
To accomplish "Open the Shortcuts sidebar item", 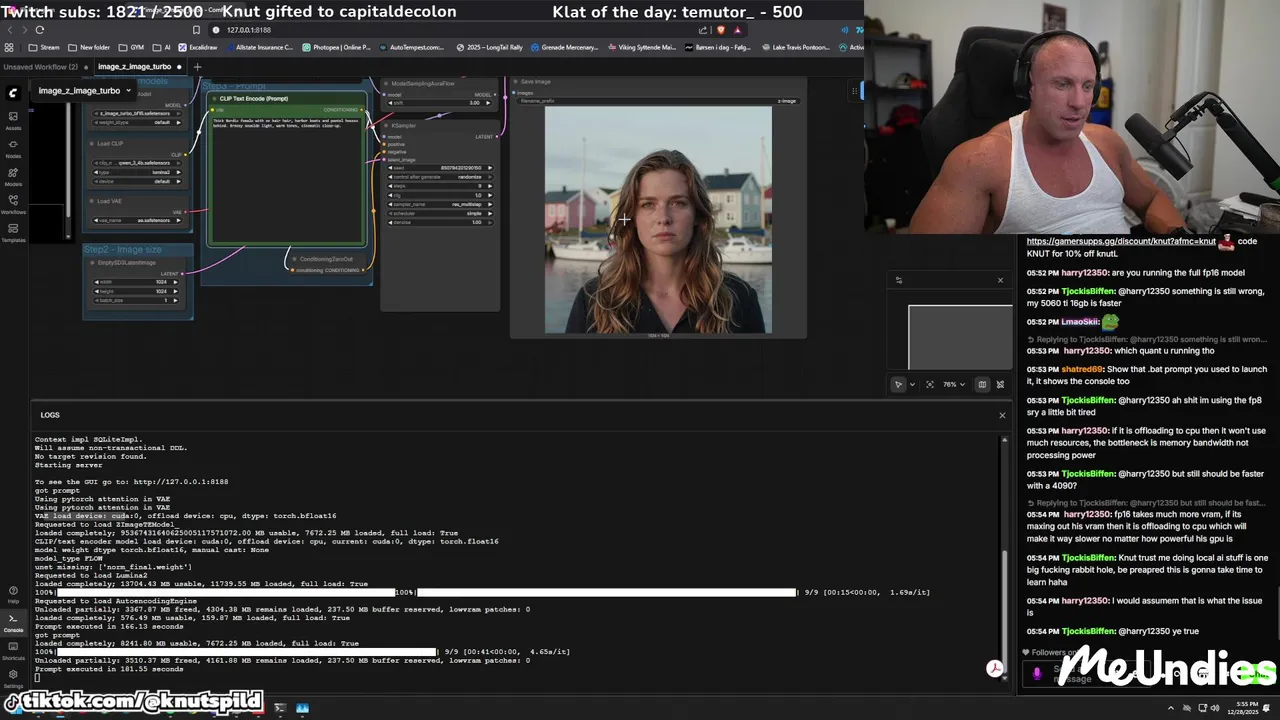I will (13, 650).
